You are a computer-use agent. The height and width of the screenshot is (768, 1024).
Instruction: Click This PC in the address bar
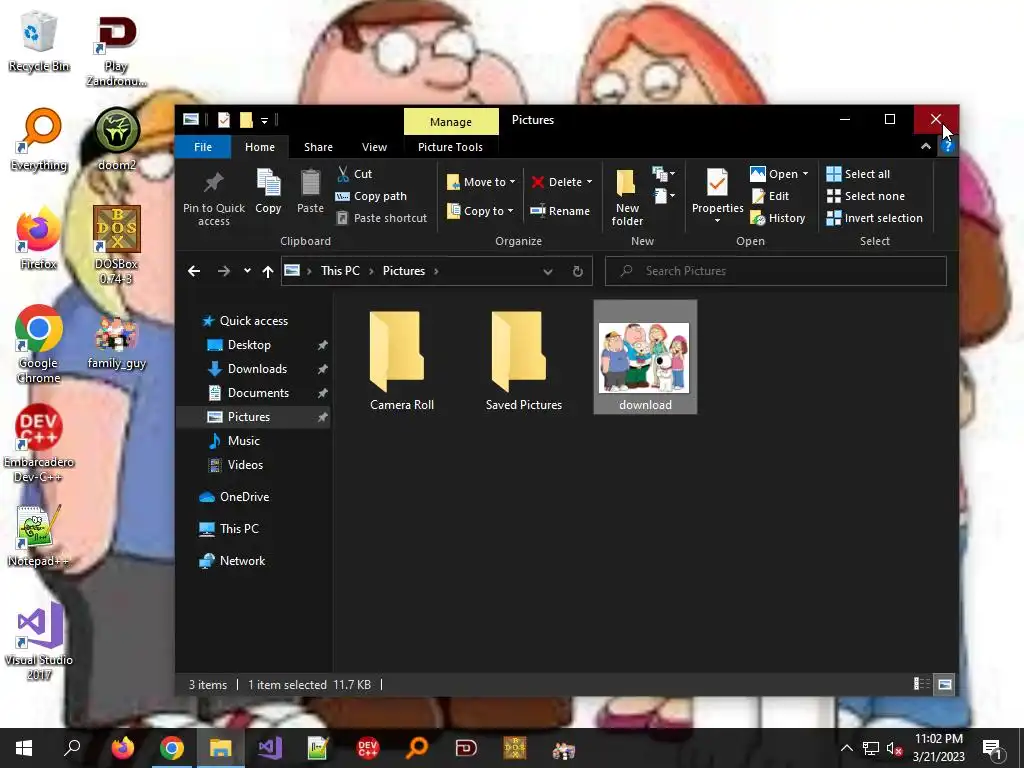340,271
